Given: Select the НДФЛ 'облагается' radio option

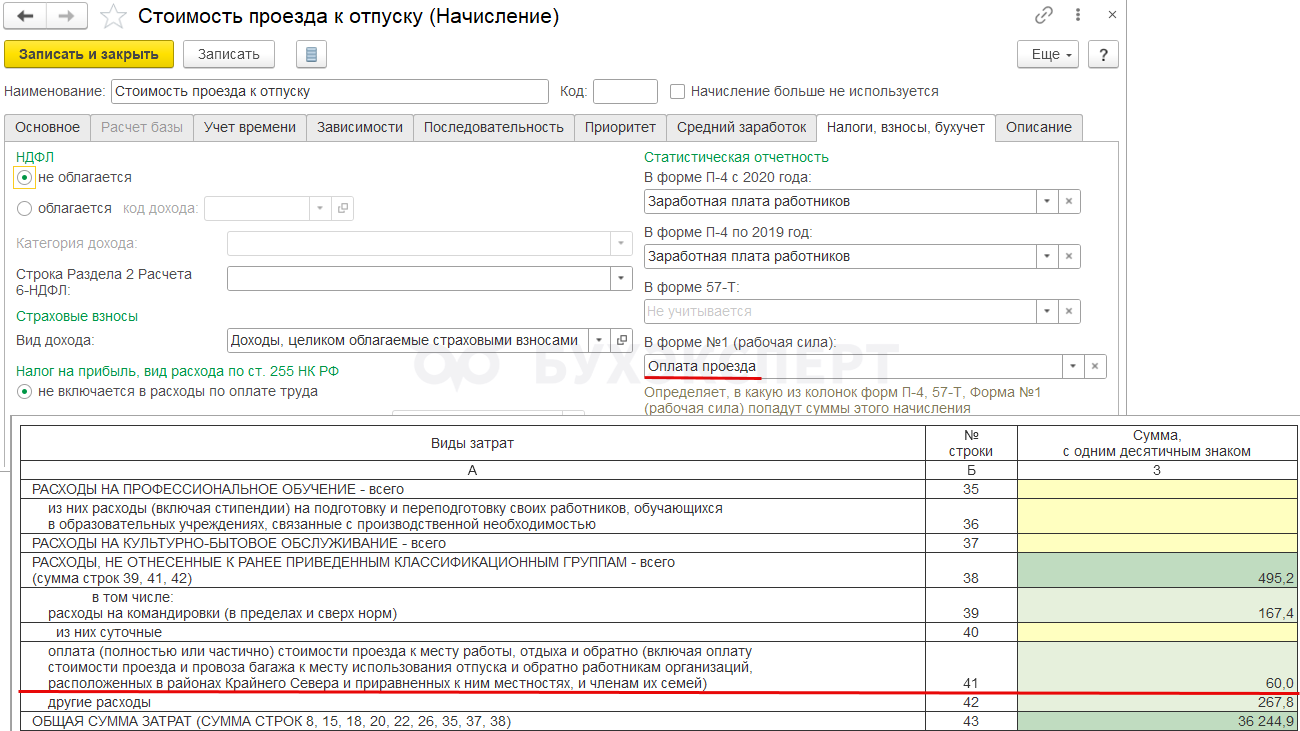Looking at the screenshot, I should [25, 208].
